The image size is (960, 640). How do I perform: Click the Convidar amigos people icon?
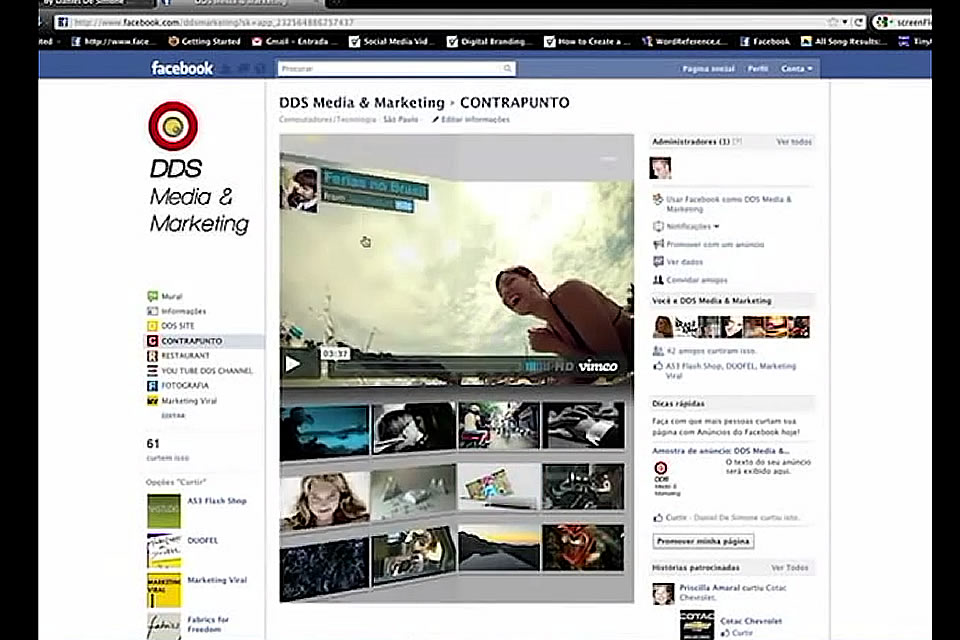click(658, 280)
